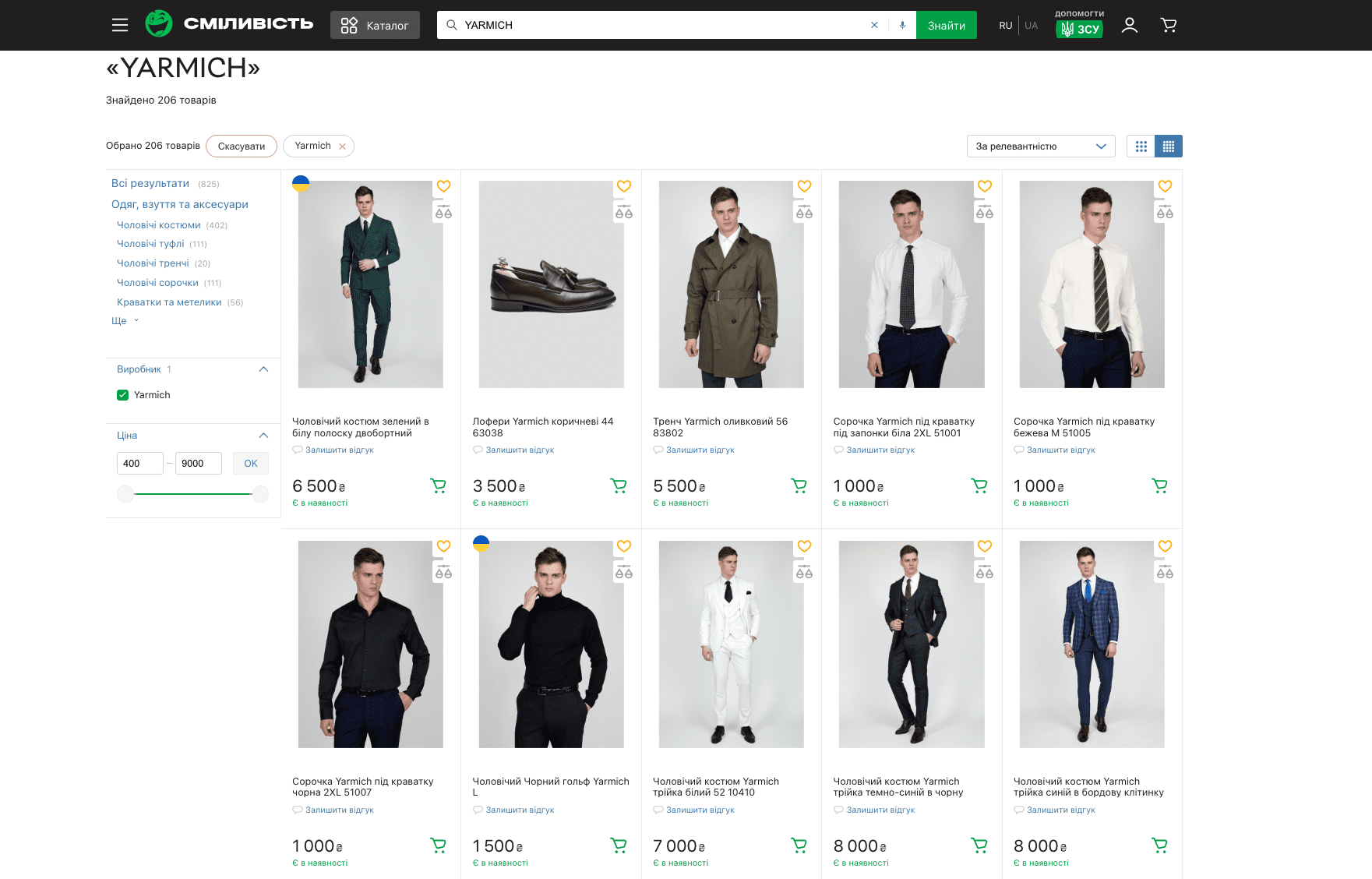This screenshot has height=879, width=1372.
Task: Select Всі результати category
Action: click(150, 184)
